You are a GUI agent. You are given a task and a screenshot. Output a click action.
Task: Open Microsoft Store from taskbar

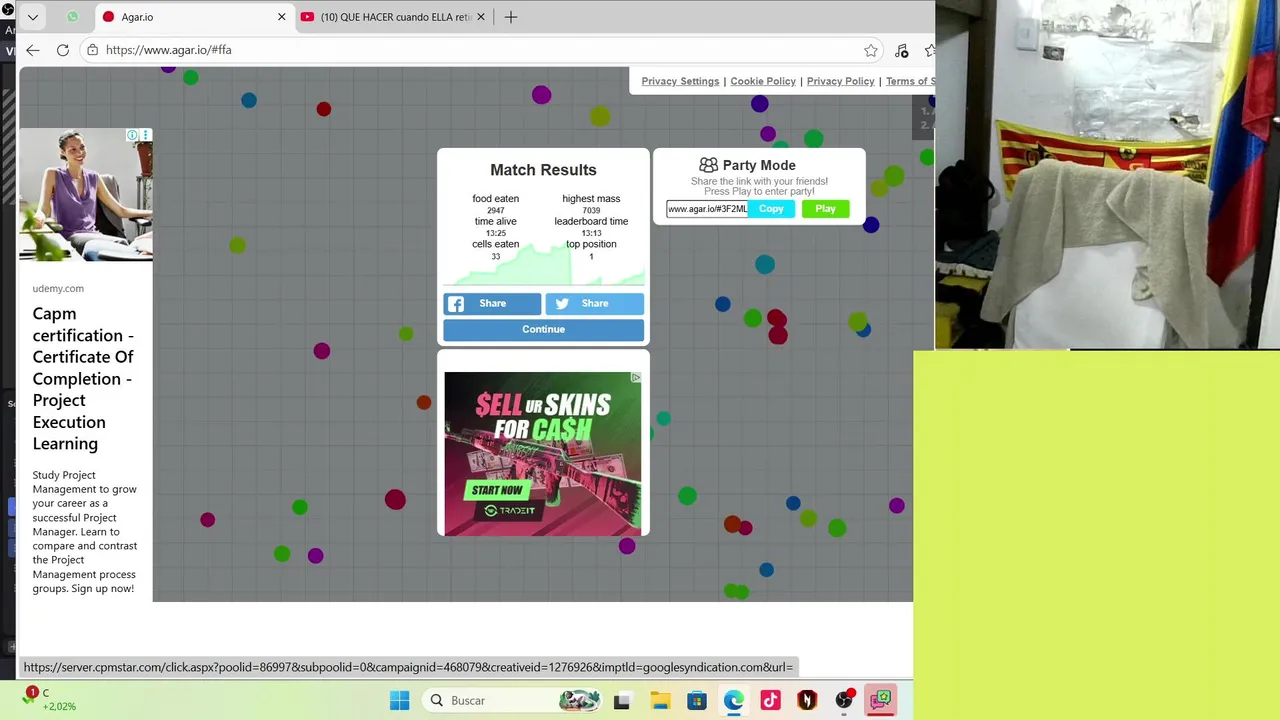coord(697,701)
